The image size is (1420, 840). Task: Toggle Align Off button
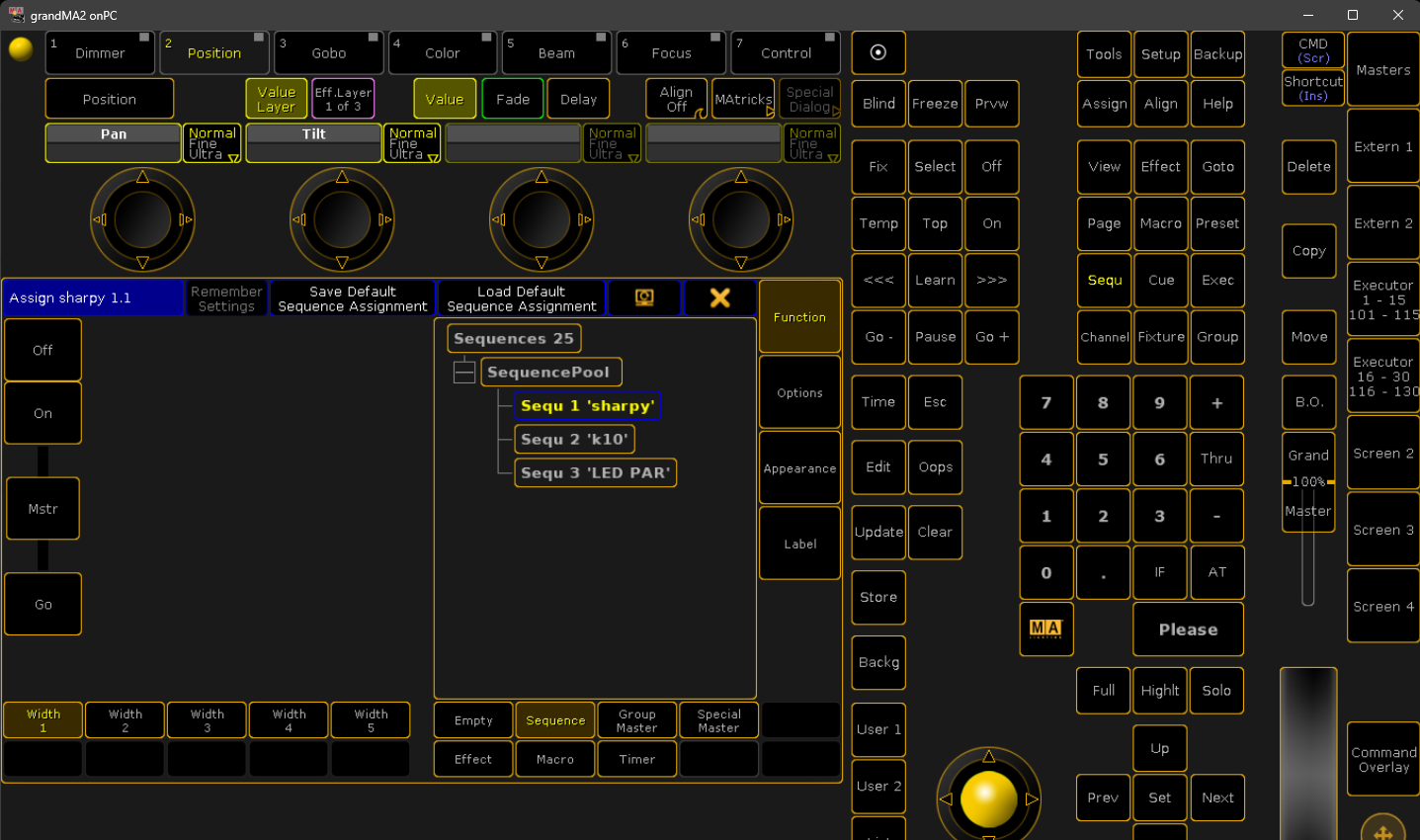(677, 99)
